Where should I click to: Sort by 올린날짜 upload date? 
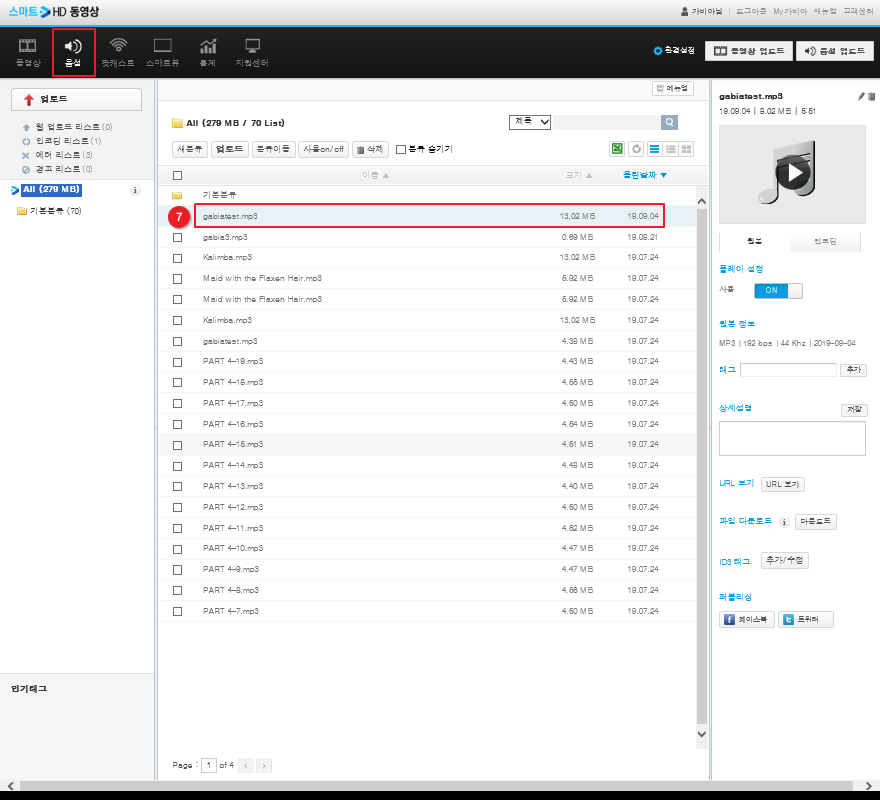point(644,175)
